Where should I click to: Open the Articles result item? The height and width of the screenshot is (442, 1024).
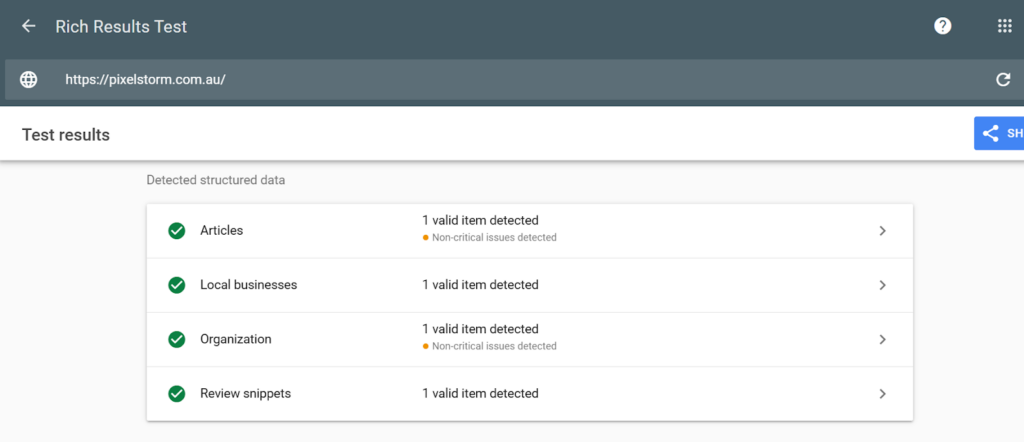[222, 230]
